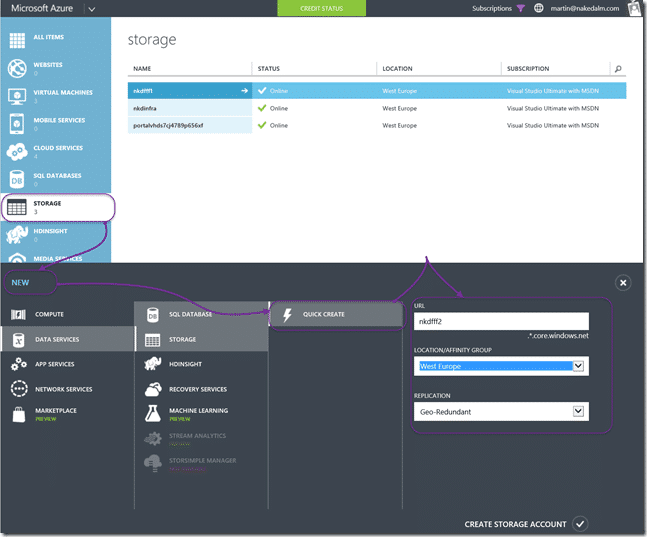The image size is (647, 537).
Task: Open martin@nakedalm.com account menu
Action: (585, 8)
